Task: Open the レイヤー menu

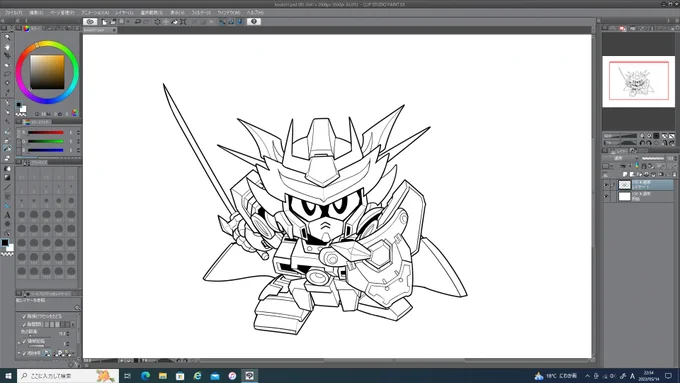Action: coord(124,13)
